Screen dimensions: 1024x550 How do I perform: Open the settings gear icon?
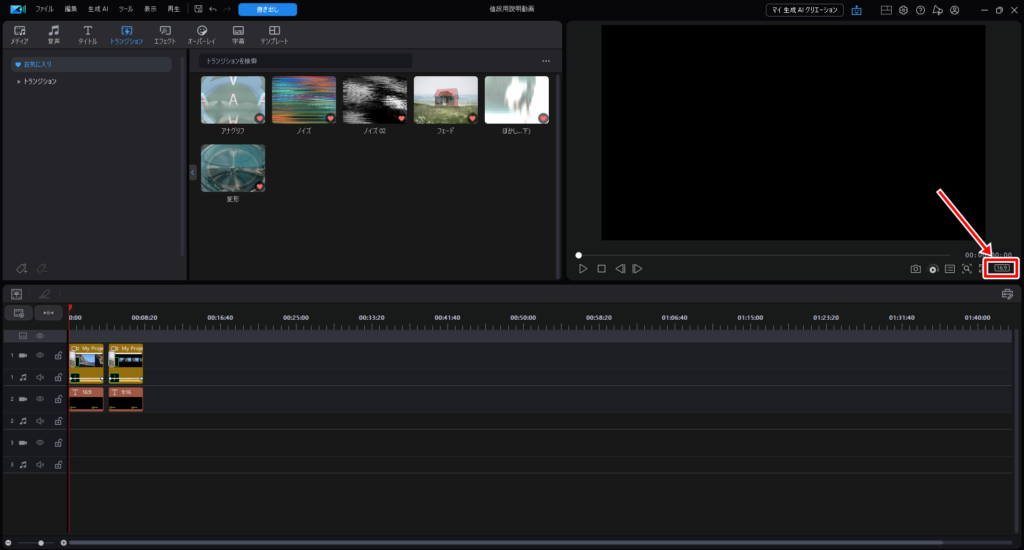coord(903,10)
